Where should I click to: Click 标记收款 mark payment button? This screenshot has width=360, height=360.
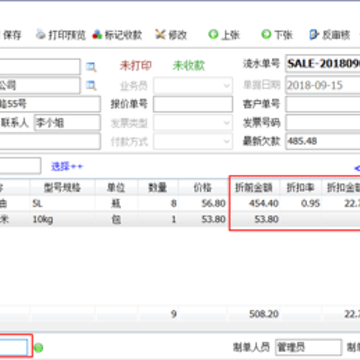pyautogui.click(x=117, y=35)
